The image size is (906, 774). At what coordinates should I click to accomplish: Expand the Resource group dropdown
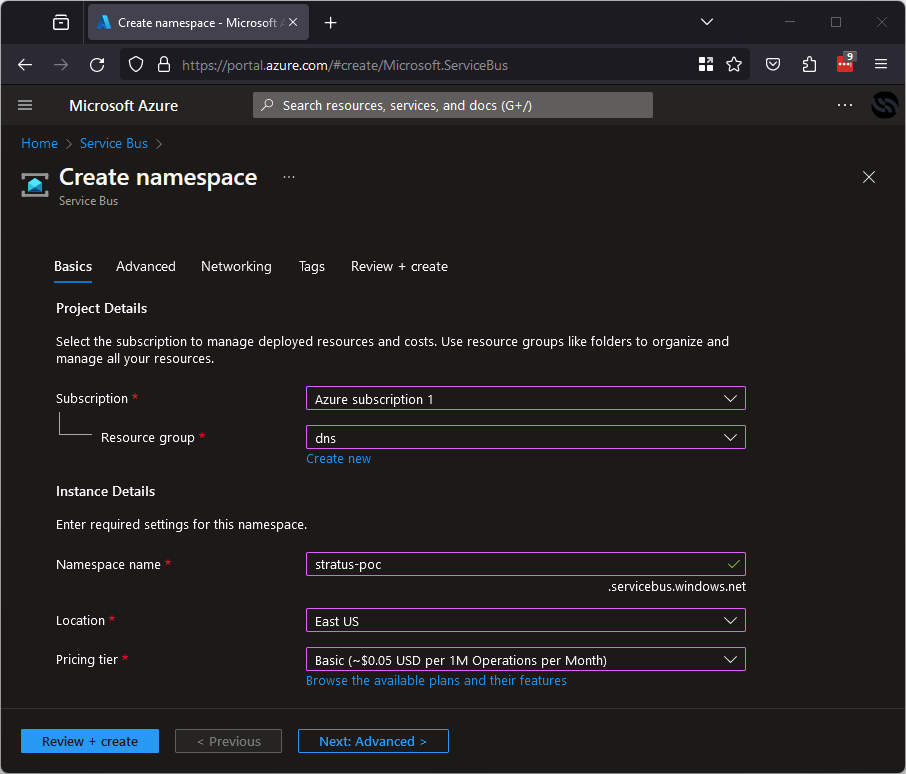(x=526, y=437)
